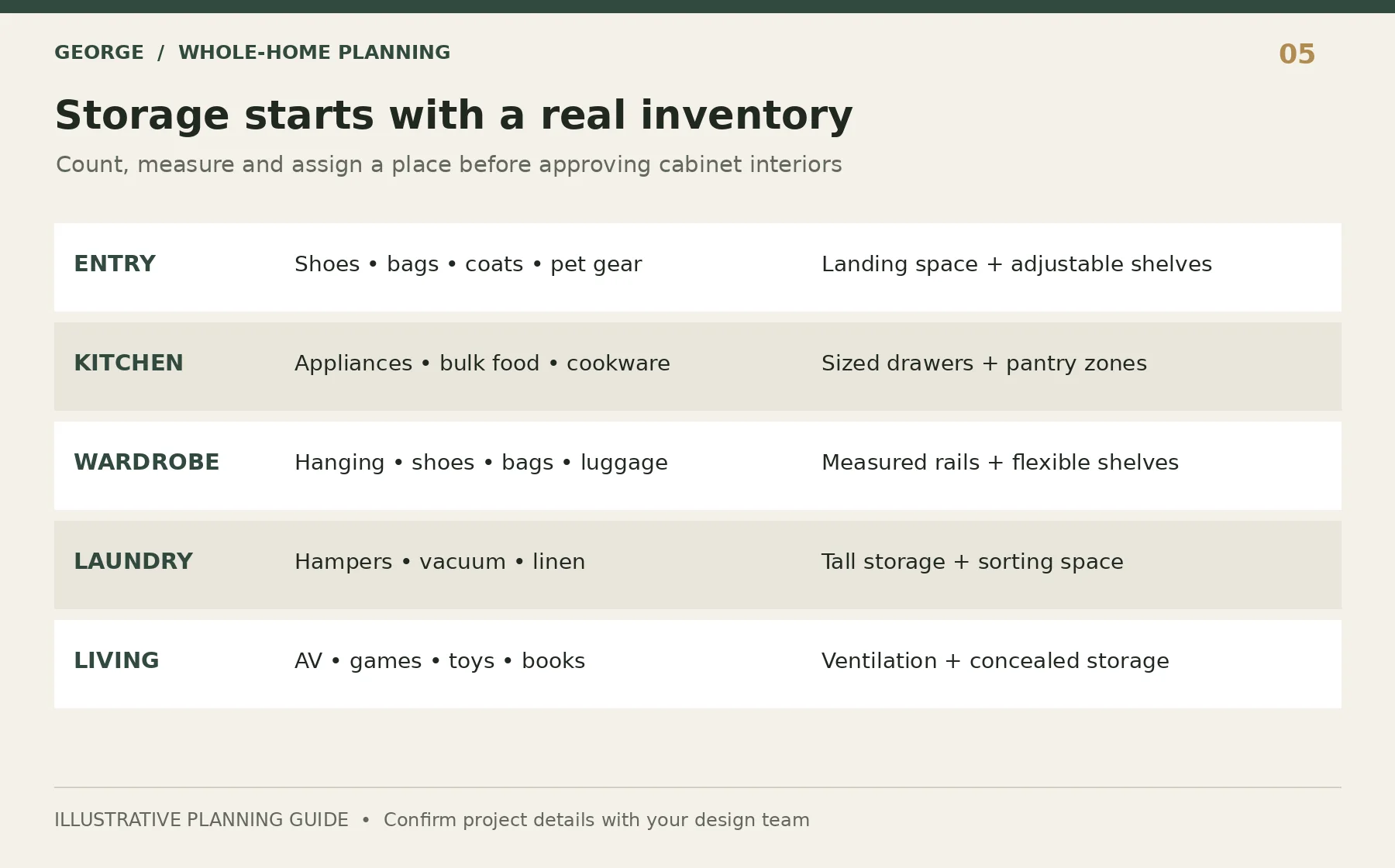Click the LIVING row label
The width and height of the screenshot is (1395, 868).
pos(116,661)
